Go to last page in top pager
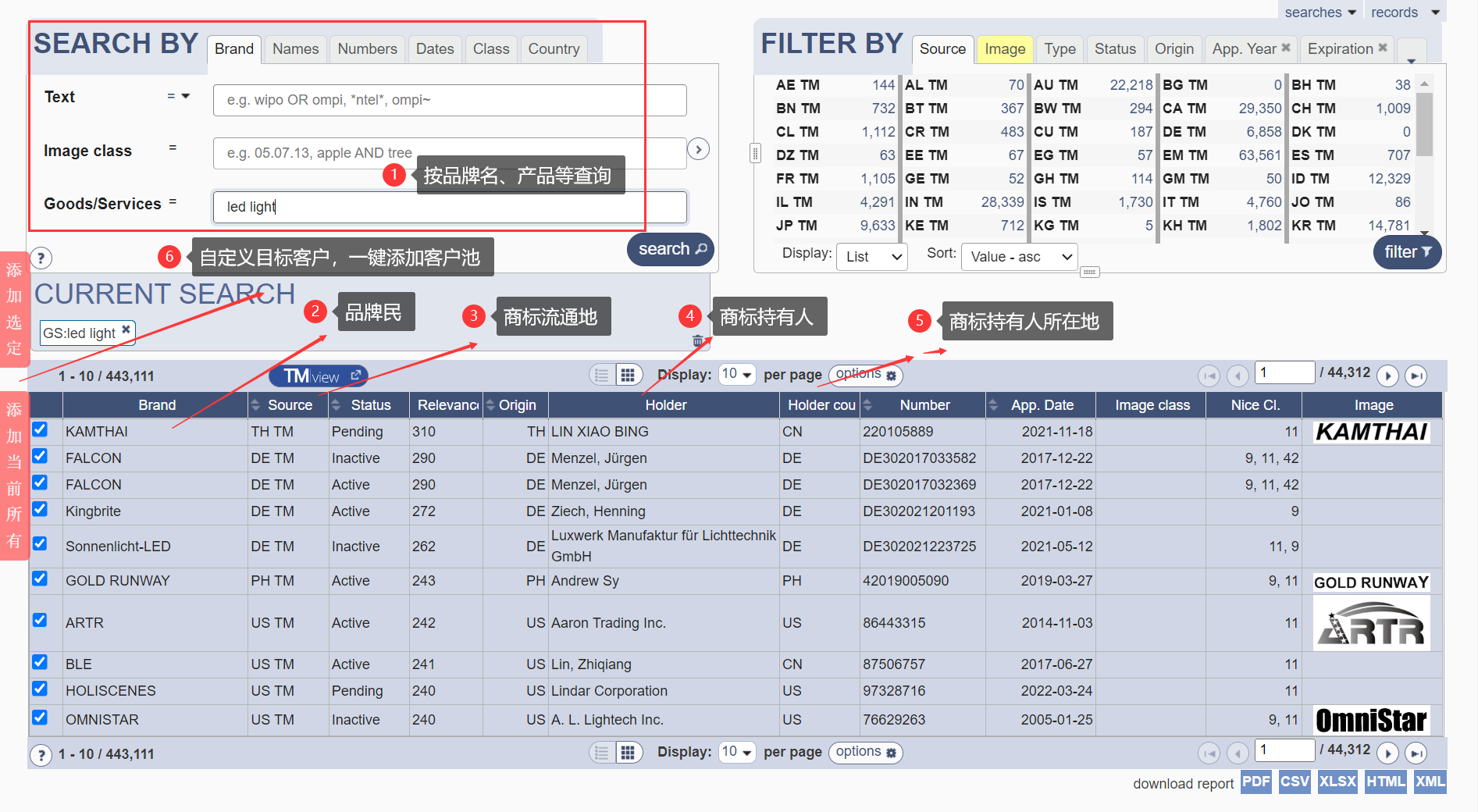Screen dimensions: 1478x812 [x=1416, y=376]
